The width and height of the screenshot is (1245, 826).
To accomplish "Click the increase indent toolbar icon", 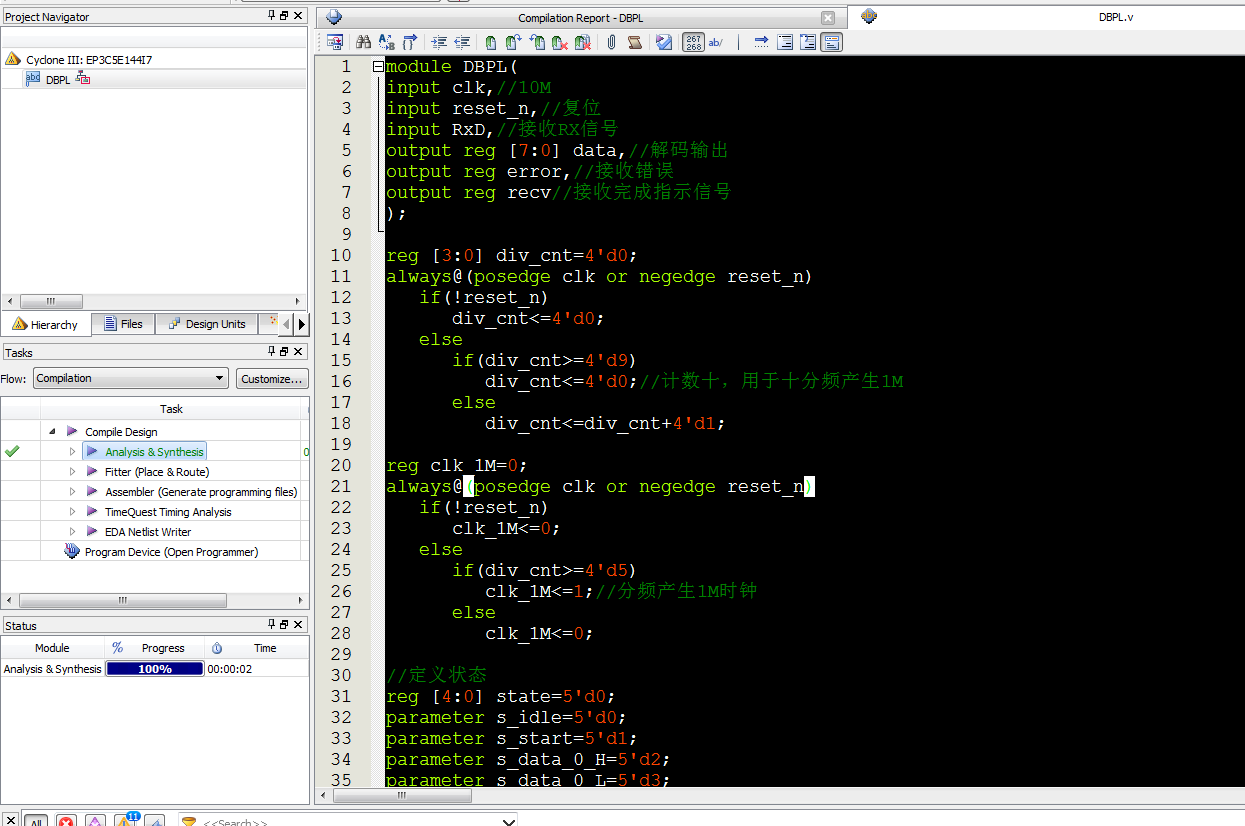I will click(x=439, y=42).
